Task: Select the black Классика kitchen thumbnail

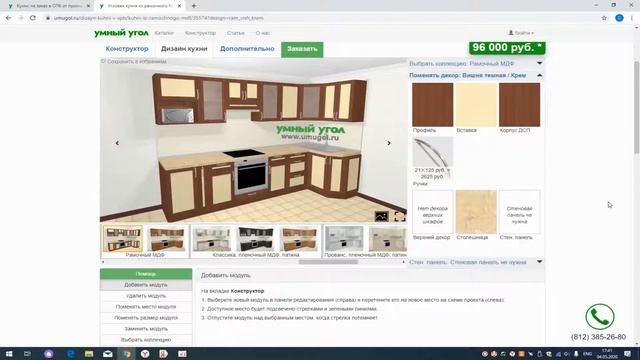Action: 255,239
